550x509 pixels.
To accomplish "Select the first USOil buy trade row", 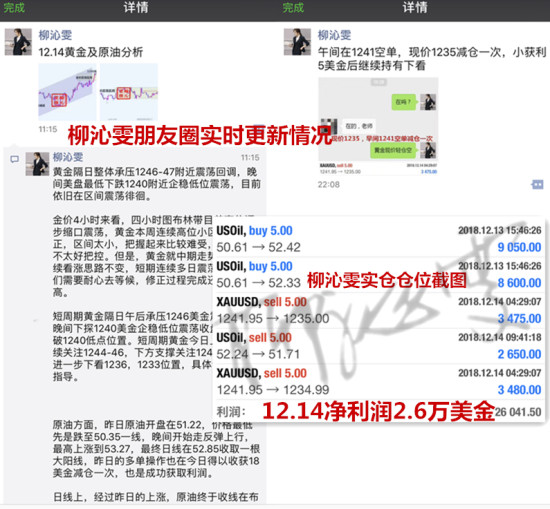I will pos(379,239).
